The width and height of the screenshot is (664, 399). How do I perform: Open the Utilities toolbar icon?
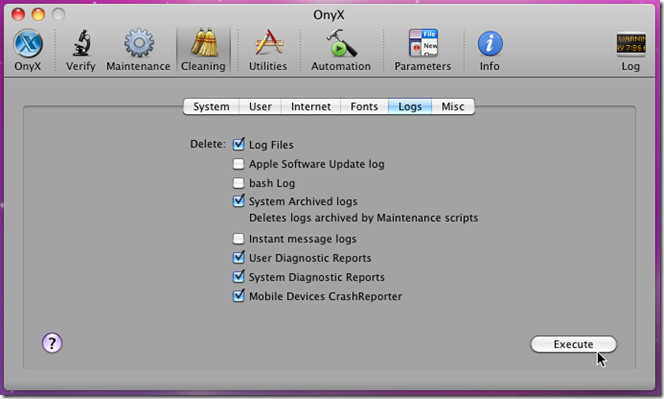[x=268, y=42]
